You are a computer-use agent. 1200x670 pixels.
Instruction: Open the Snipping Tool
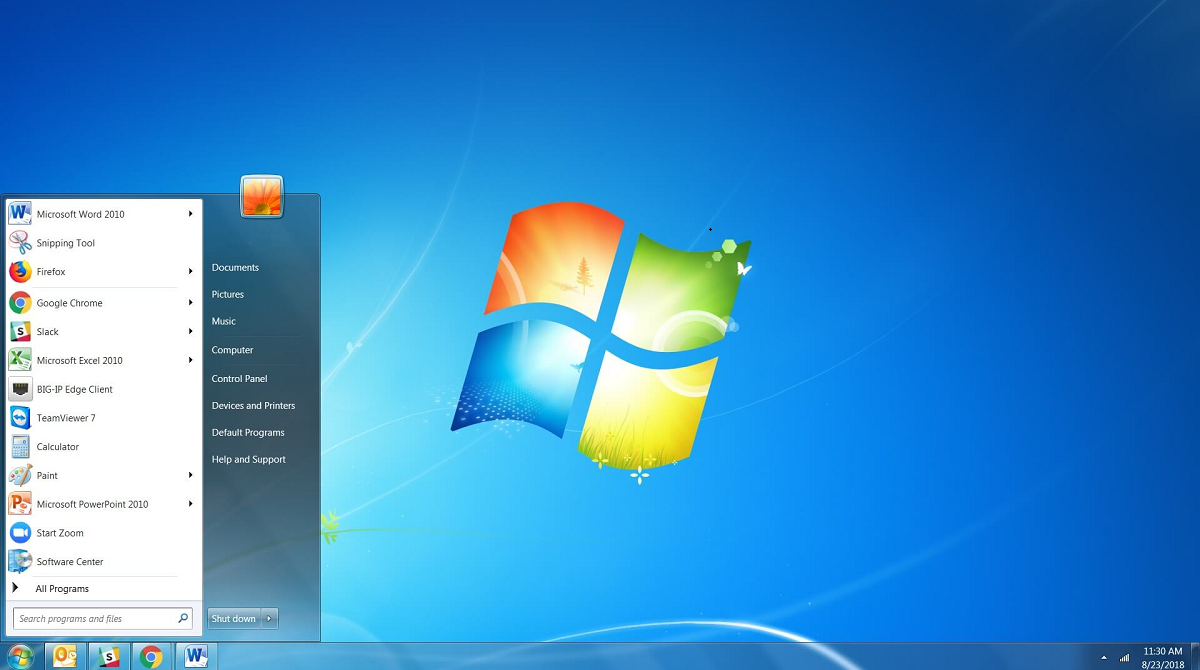(x=66, y=243)
